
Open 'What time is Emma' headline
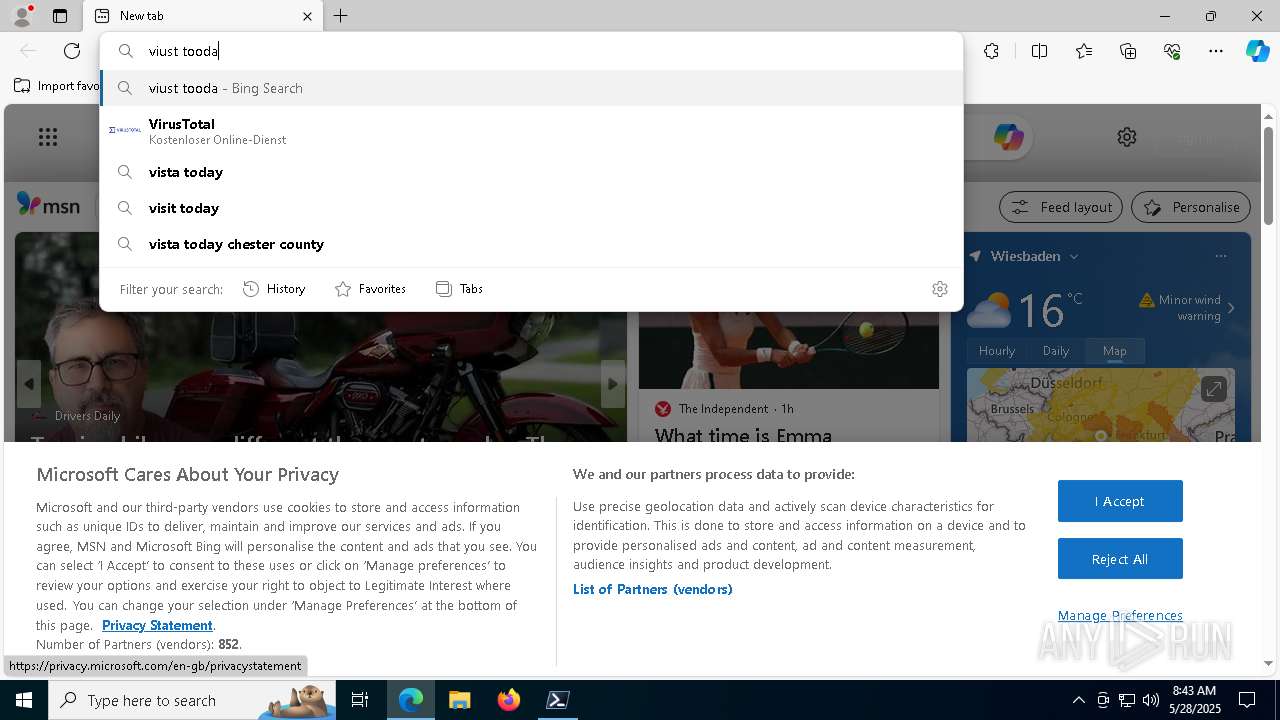click(743, 435)
